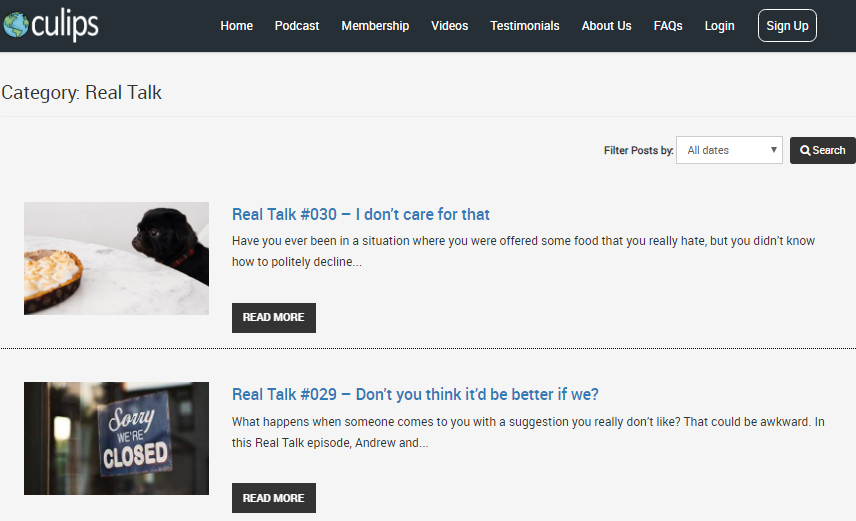856x521 pixels.
Task: Open the Sorry We're Closed thumbnail
Action: click(x=116, y=438)
